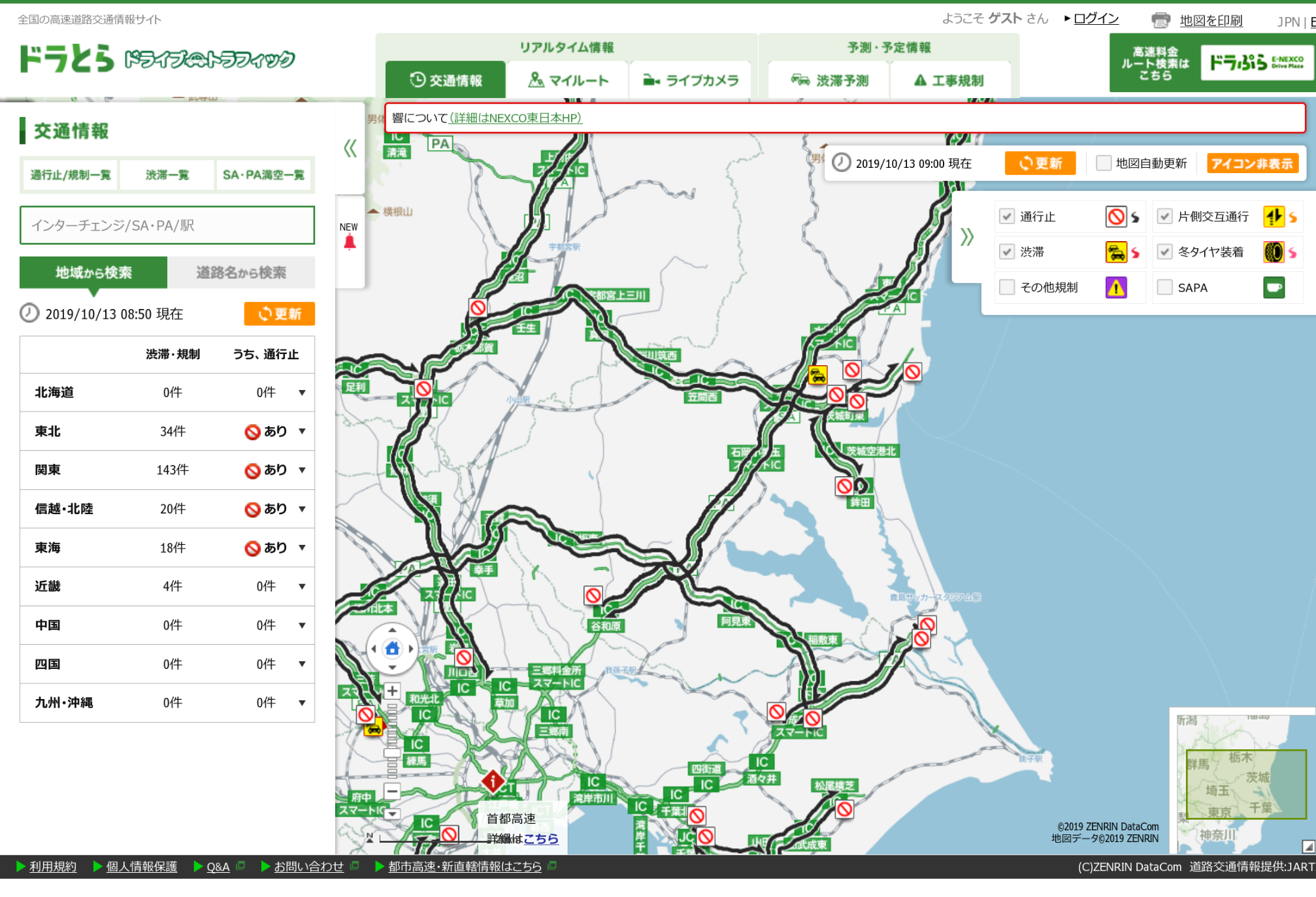Enable the その他規制 checkbox
This screenshot has height=897, width=1316.
(x=1007, y=287)
